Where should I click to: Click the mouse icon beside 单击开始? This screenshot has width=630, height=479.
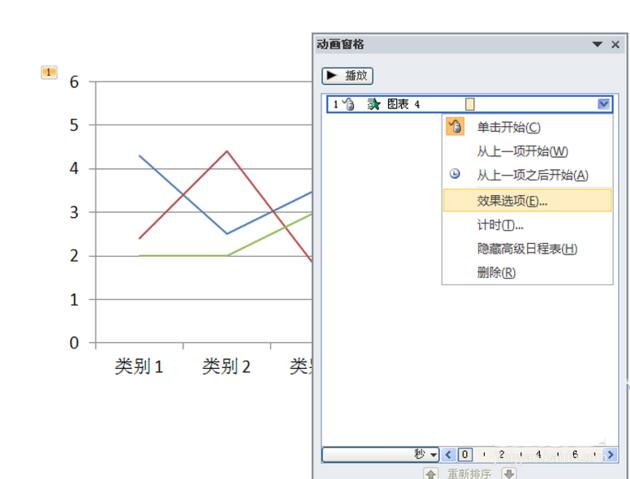pyautogui.click(x=455, y=127)
